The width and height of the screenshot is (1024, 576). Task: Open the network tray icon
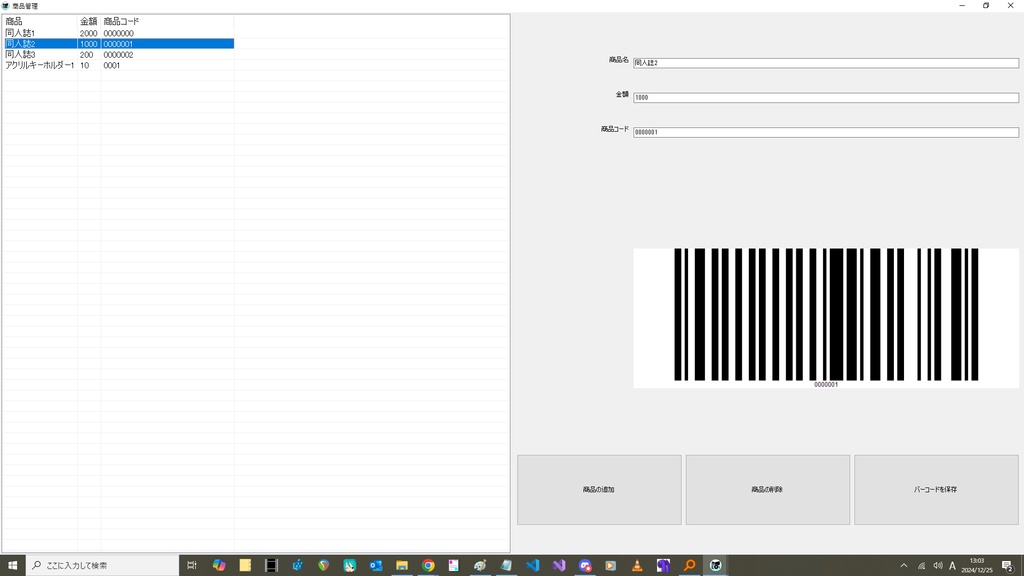point(921,566)
